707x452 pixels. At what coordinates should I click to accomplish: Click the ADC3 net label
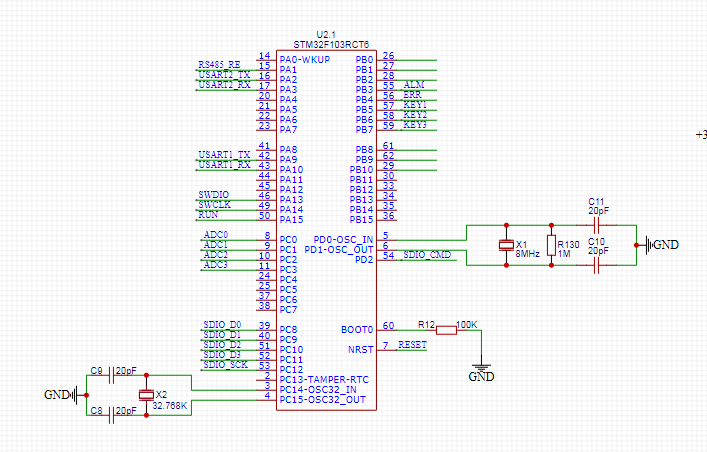tap(216, 264)
